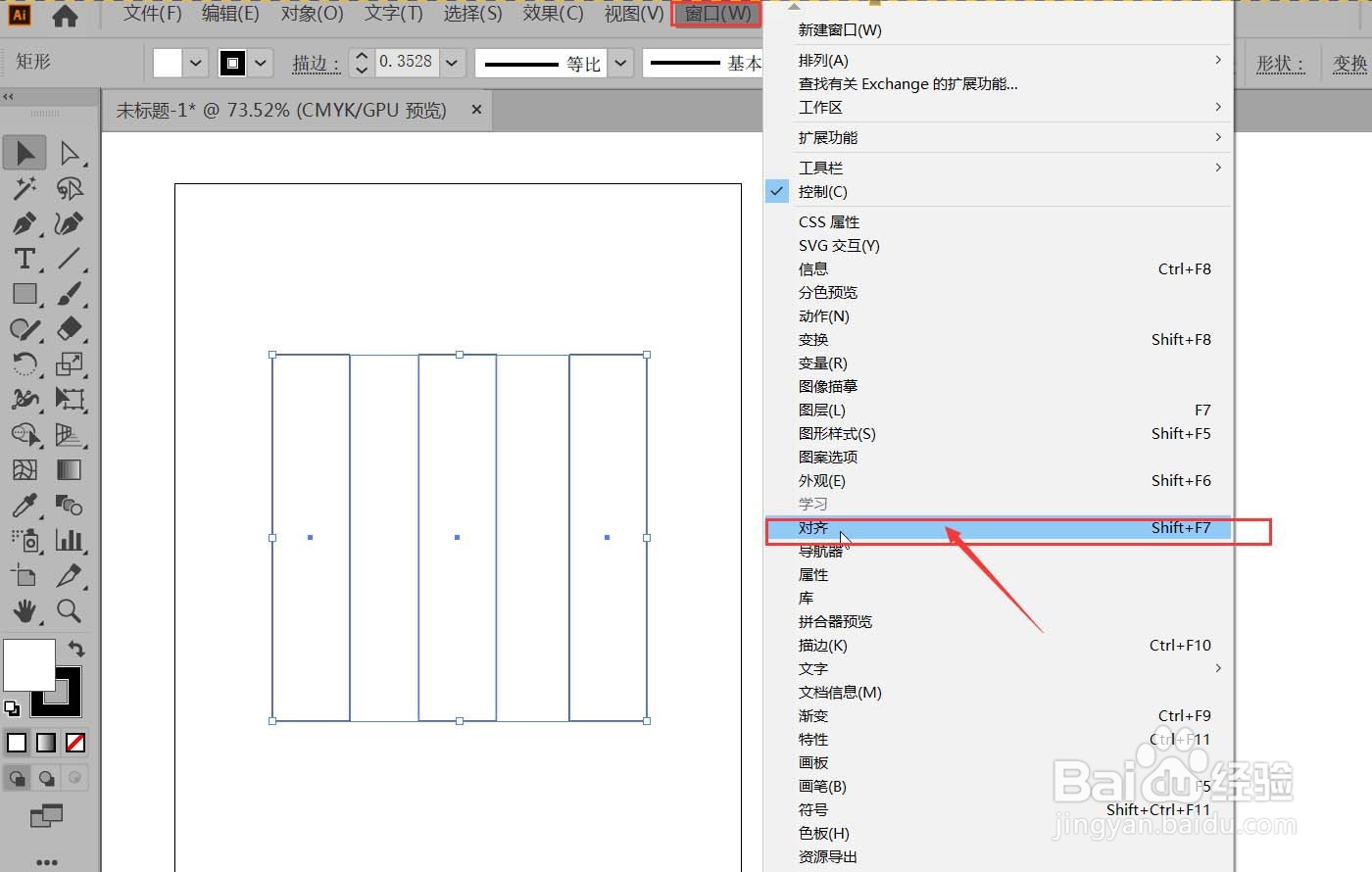Viewport: 1372px width, 872px height.
Task: Close the 未标题-1 document tab
Action: tap(477, 110)
